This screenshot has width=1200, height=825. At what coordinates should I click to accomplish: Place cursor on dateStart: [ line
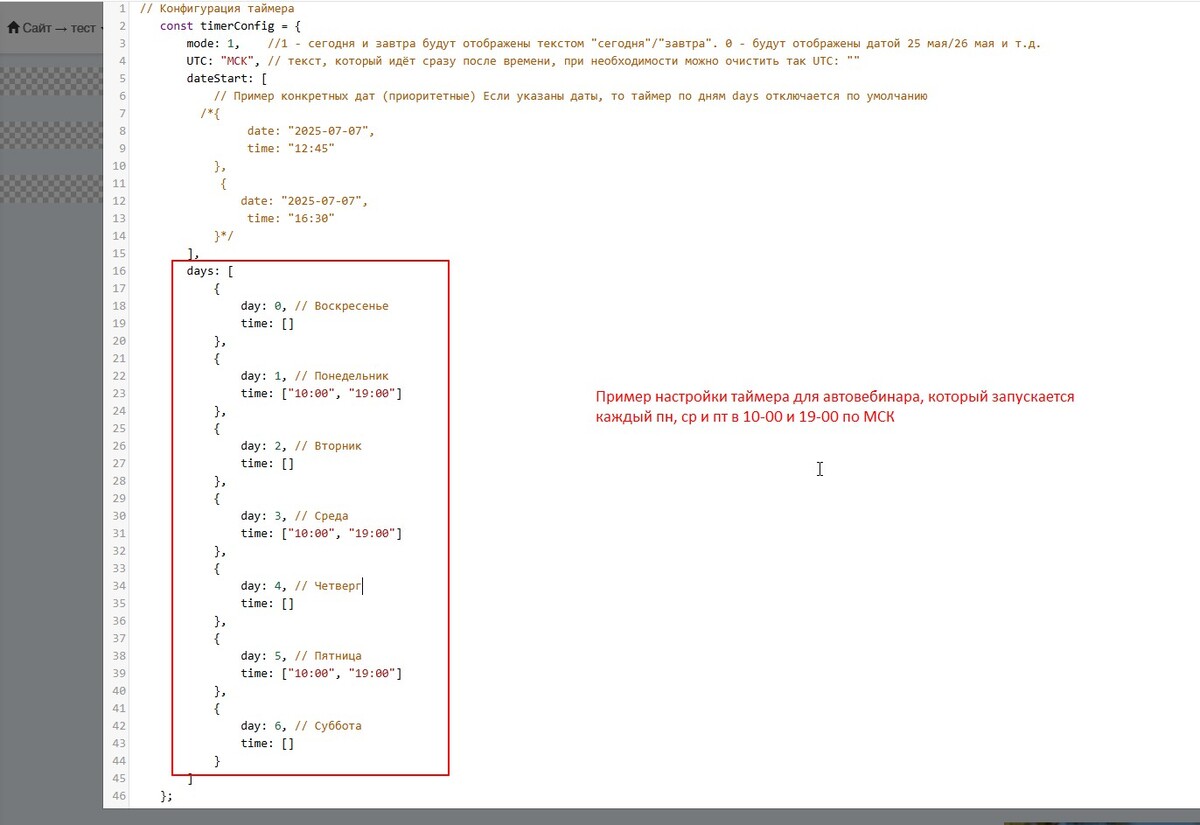click(226, 79)
